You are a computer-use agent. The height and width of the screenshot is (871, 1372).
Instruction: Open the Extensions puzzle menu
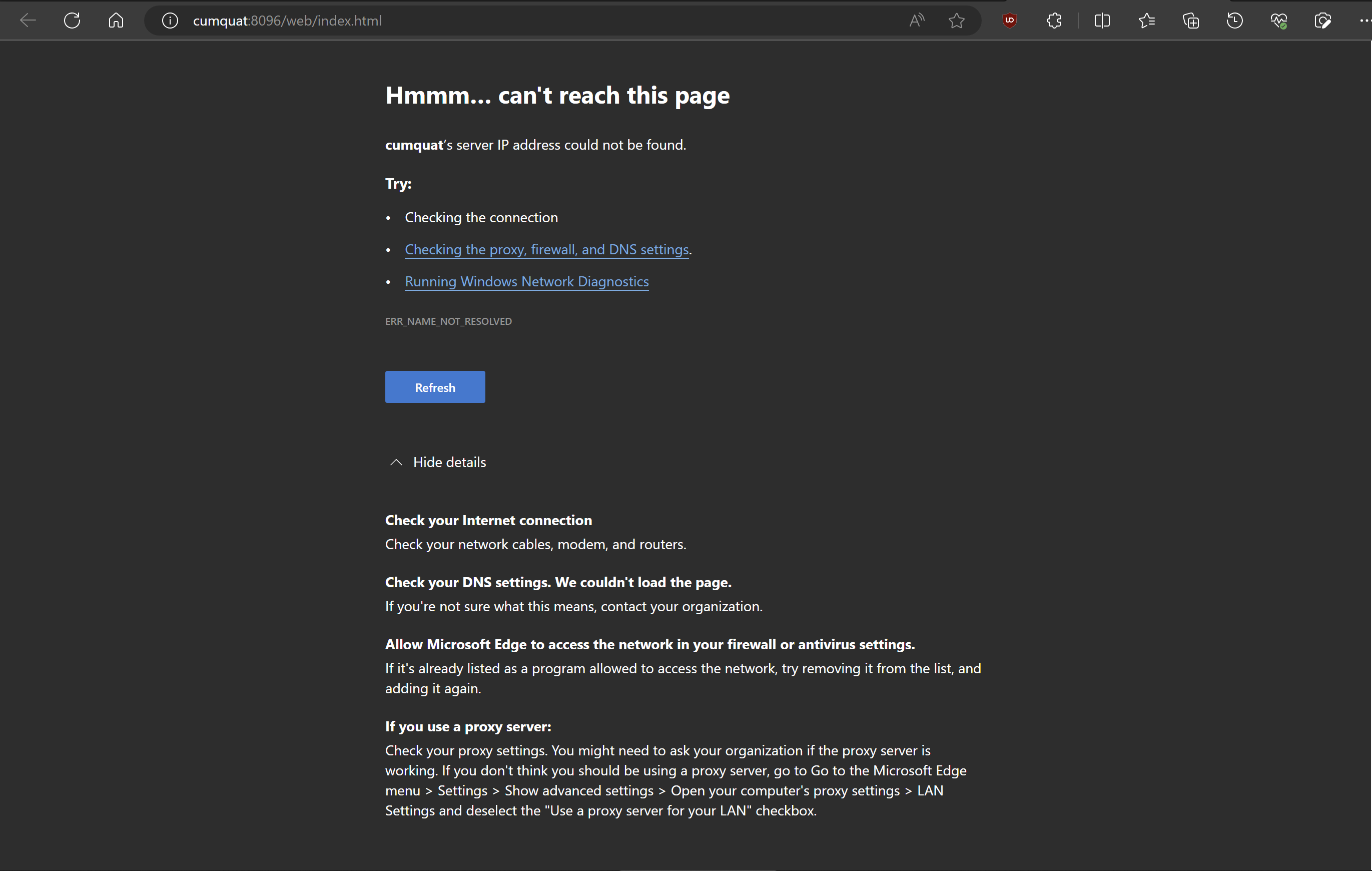pos(1053,21)
